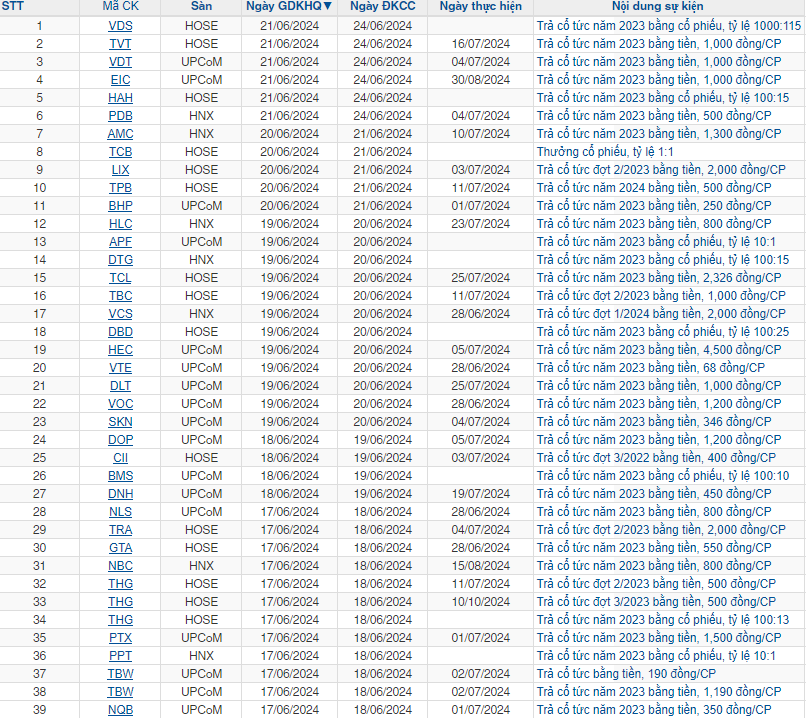The height and width of the screenshot is (718, 806).
Task: Open the TRA stock code link
Action: tap(120, 529)
